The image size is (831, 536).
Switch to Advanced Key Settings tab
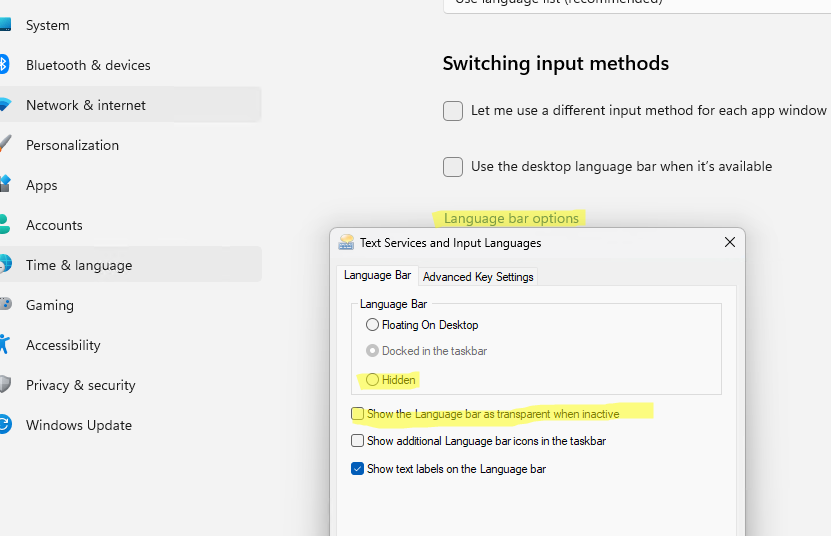click(x=478, y=277)
